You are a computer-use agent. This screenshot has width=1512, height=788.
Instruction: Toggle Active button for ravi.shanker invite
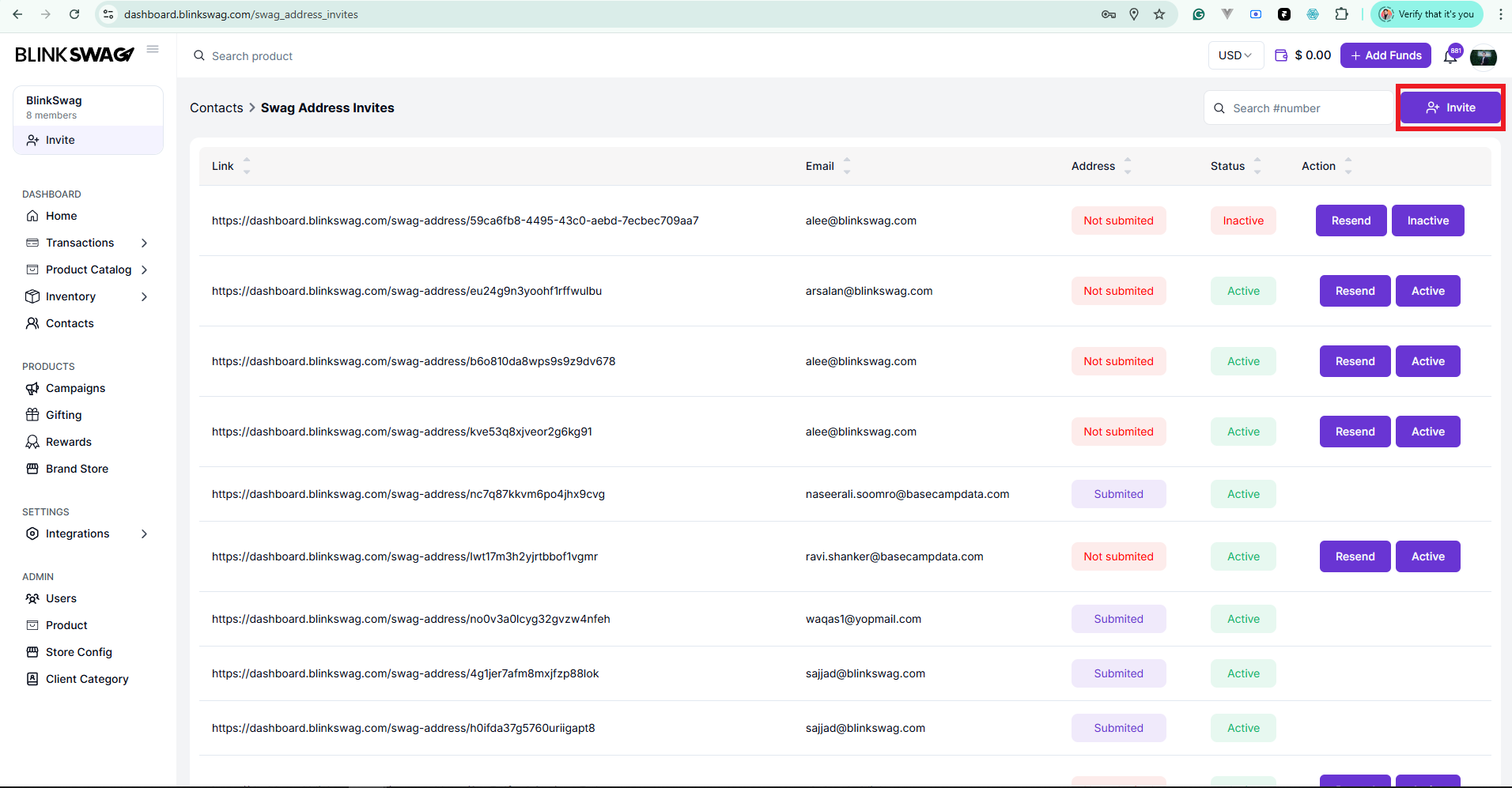[1427, 556]
